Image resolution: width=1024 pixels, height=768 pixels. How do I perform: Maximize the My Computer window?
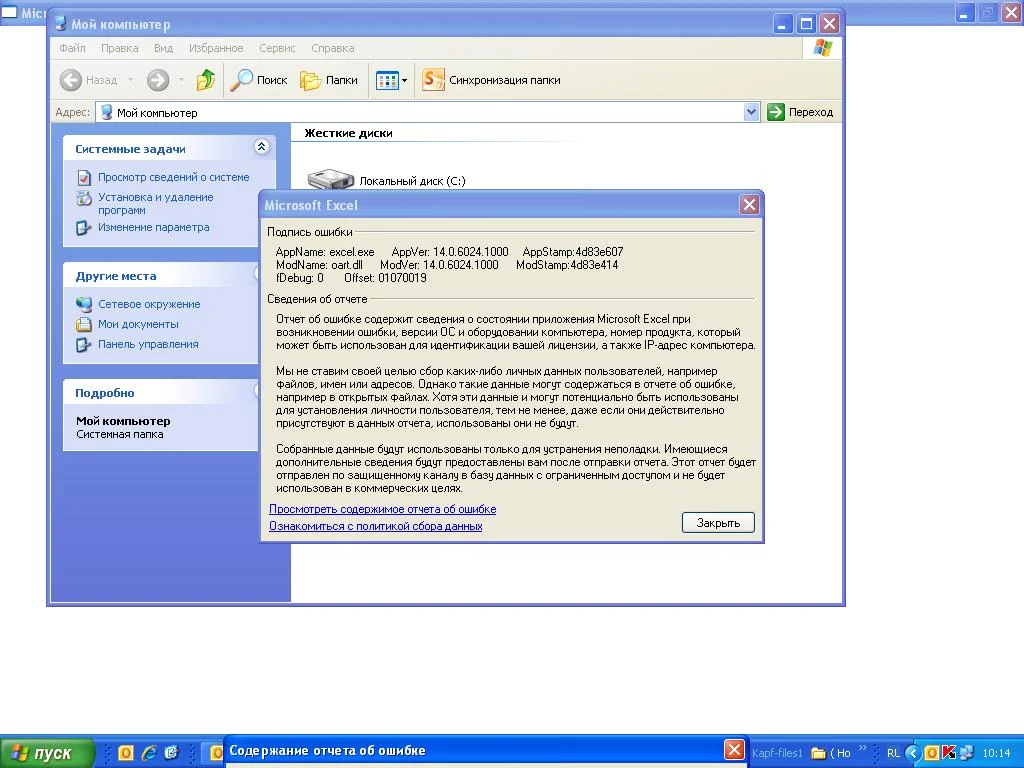(x=807, y=24)
